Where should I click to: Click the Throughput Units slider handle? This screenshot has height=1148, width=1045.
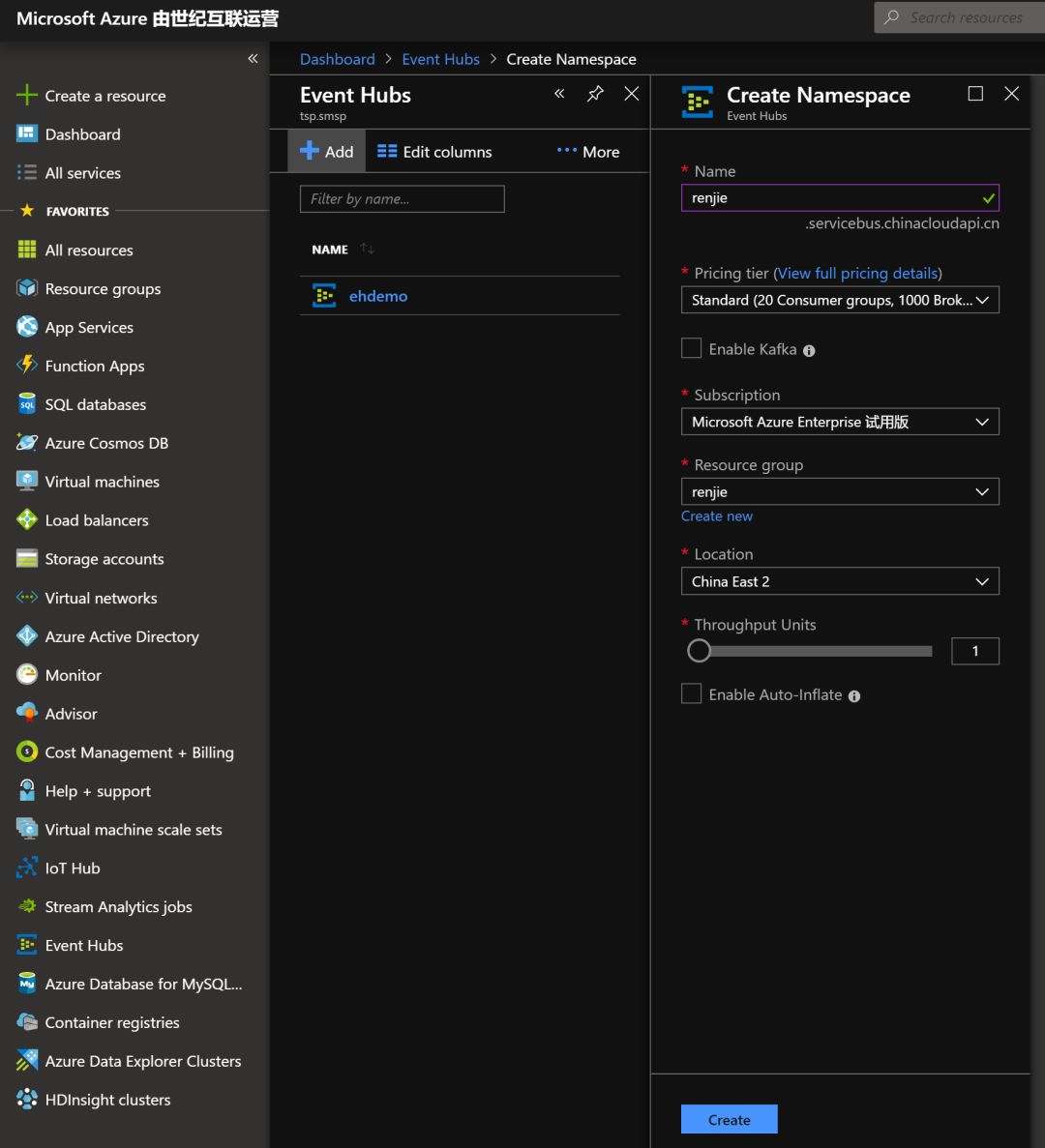(699, 651)
